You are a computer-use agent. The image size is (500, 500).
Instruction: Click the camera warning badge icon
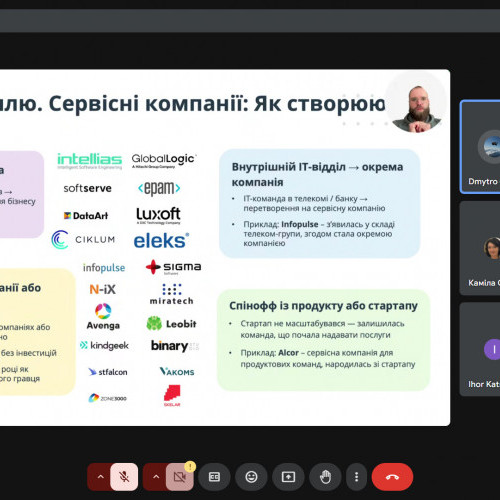(190, 467)
